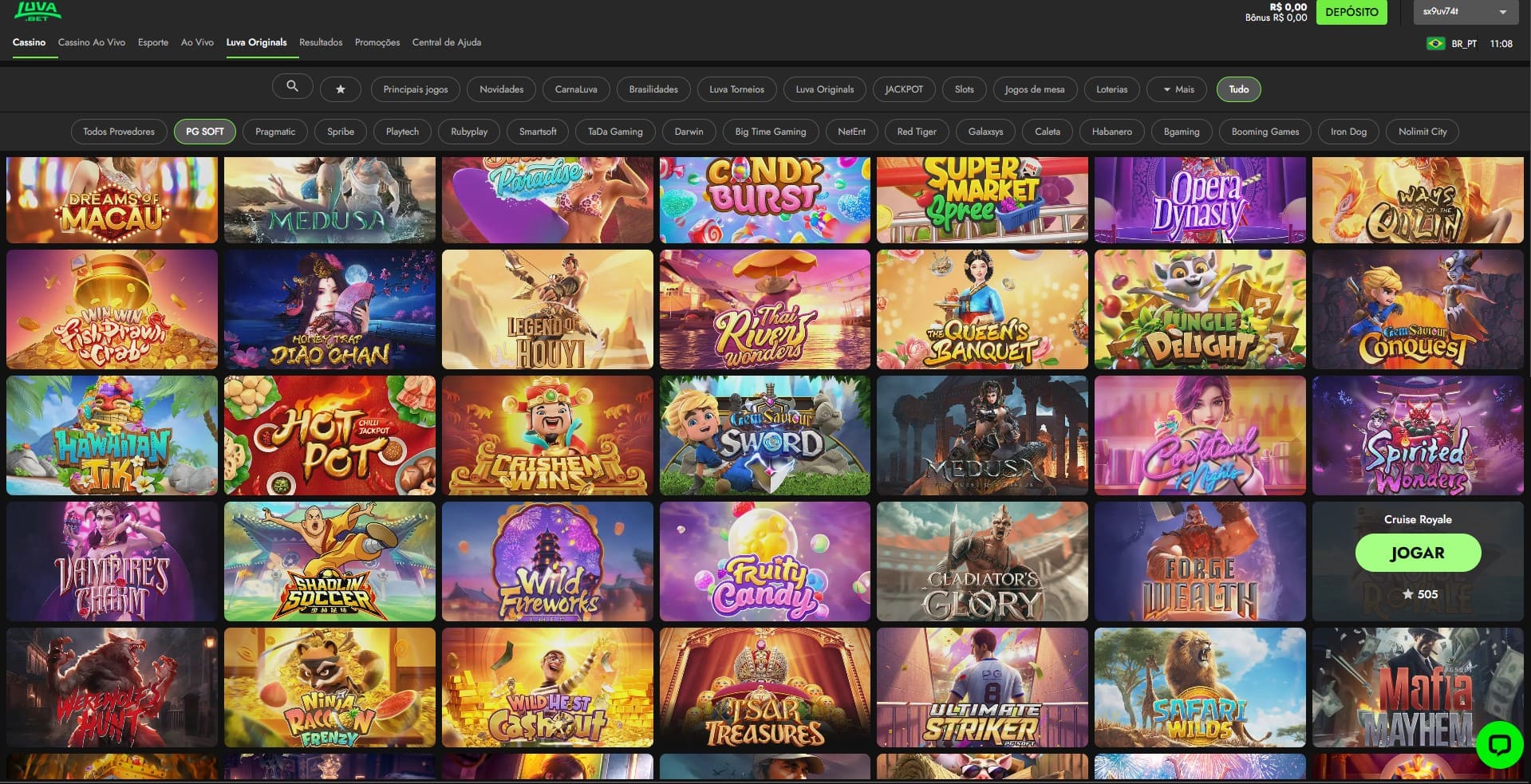Filter by Pragmatic provider
Image resolution: width=1531 pixels, height=784 pixels.
275,132
